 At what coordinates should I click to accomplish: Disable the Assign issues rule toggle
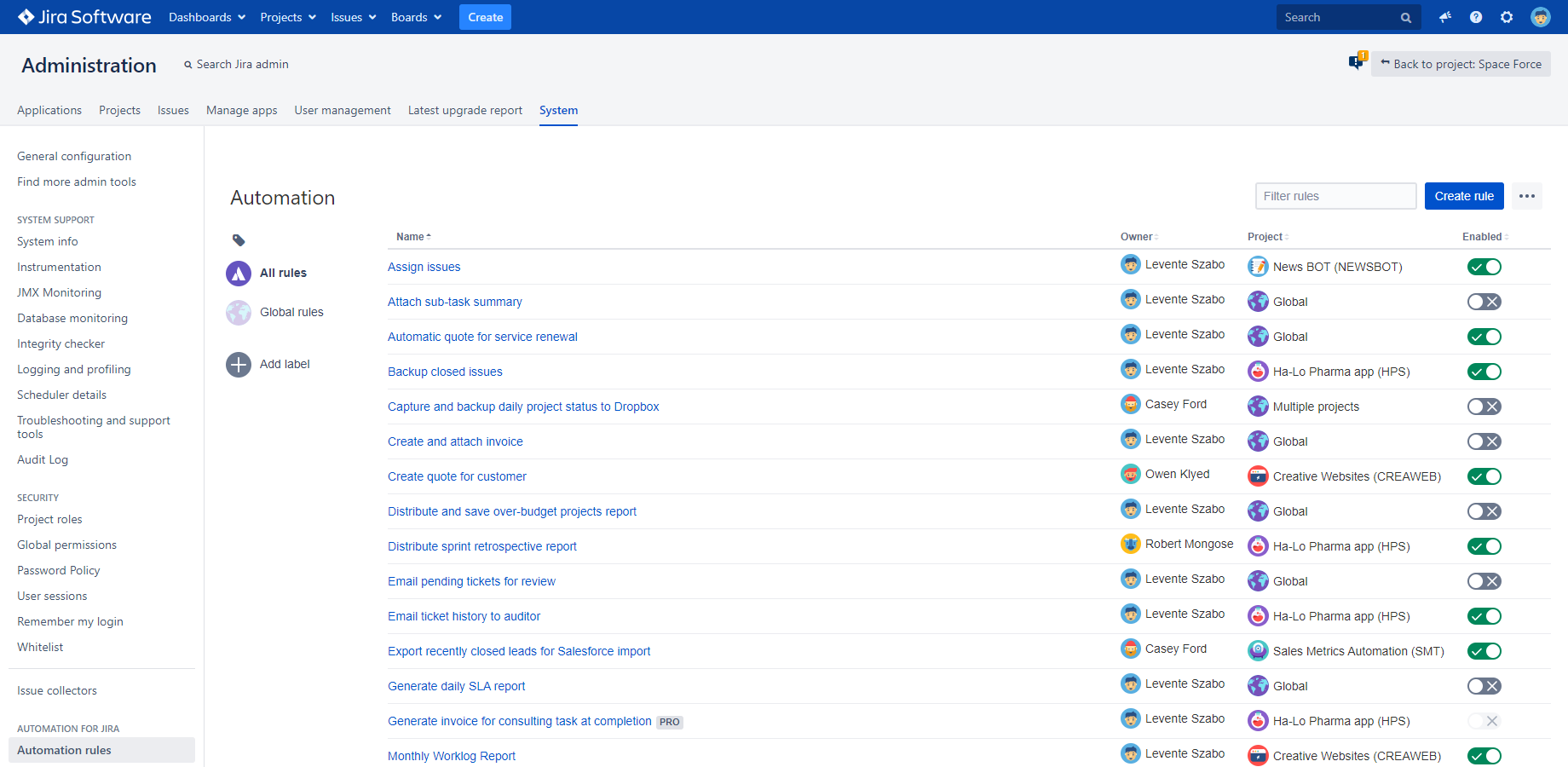[1484, 267]
